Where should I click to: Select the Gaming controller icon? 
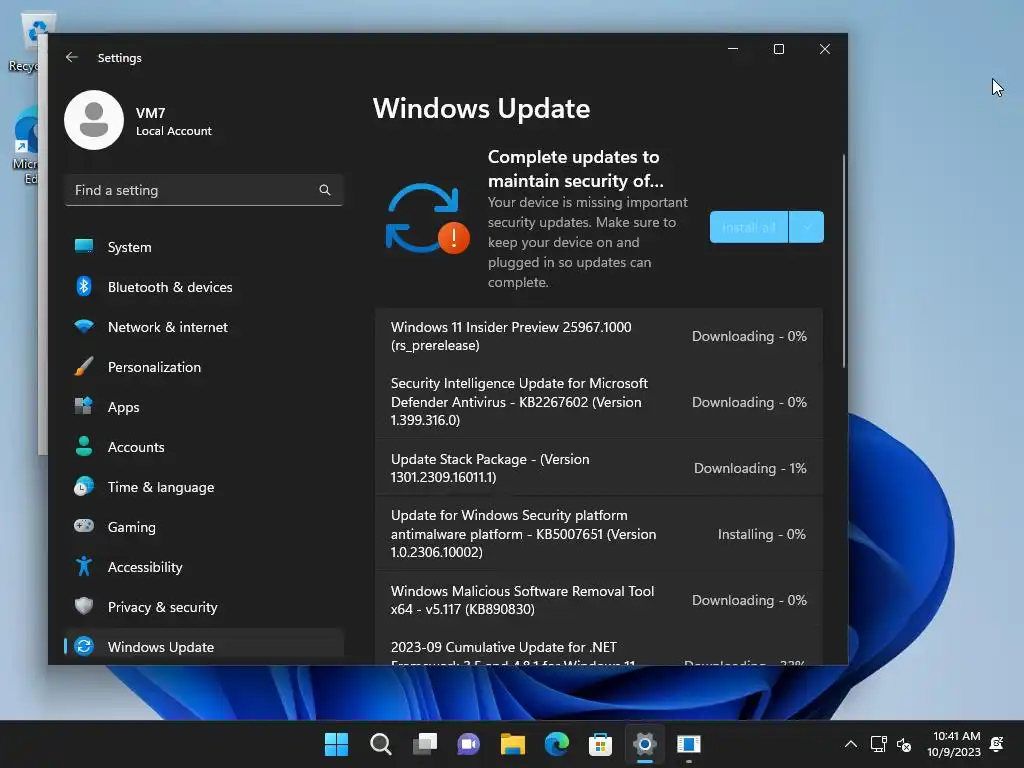coord(84,526)
